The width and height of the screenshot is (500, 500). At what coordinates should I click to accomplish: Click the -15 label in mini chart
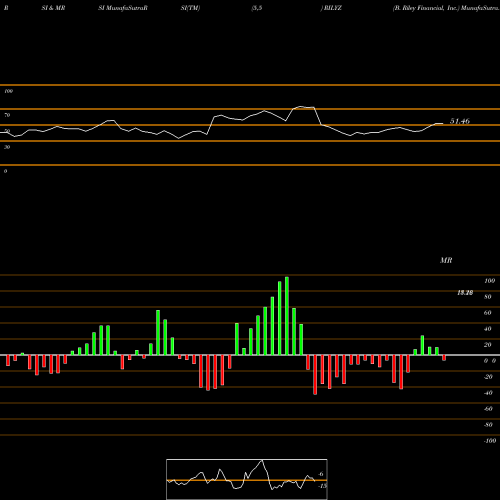(322, 486)
